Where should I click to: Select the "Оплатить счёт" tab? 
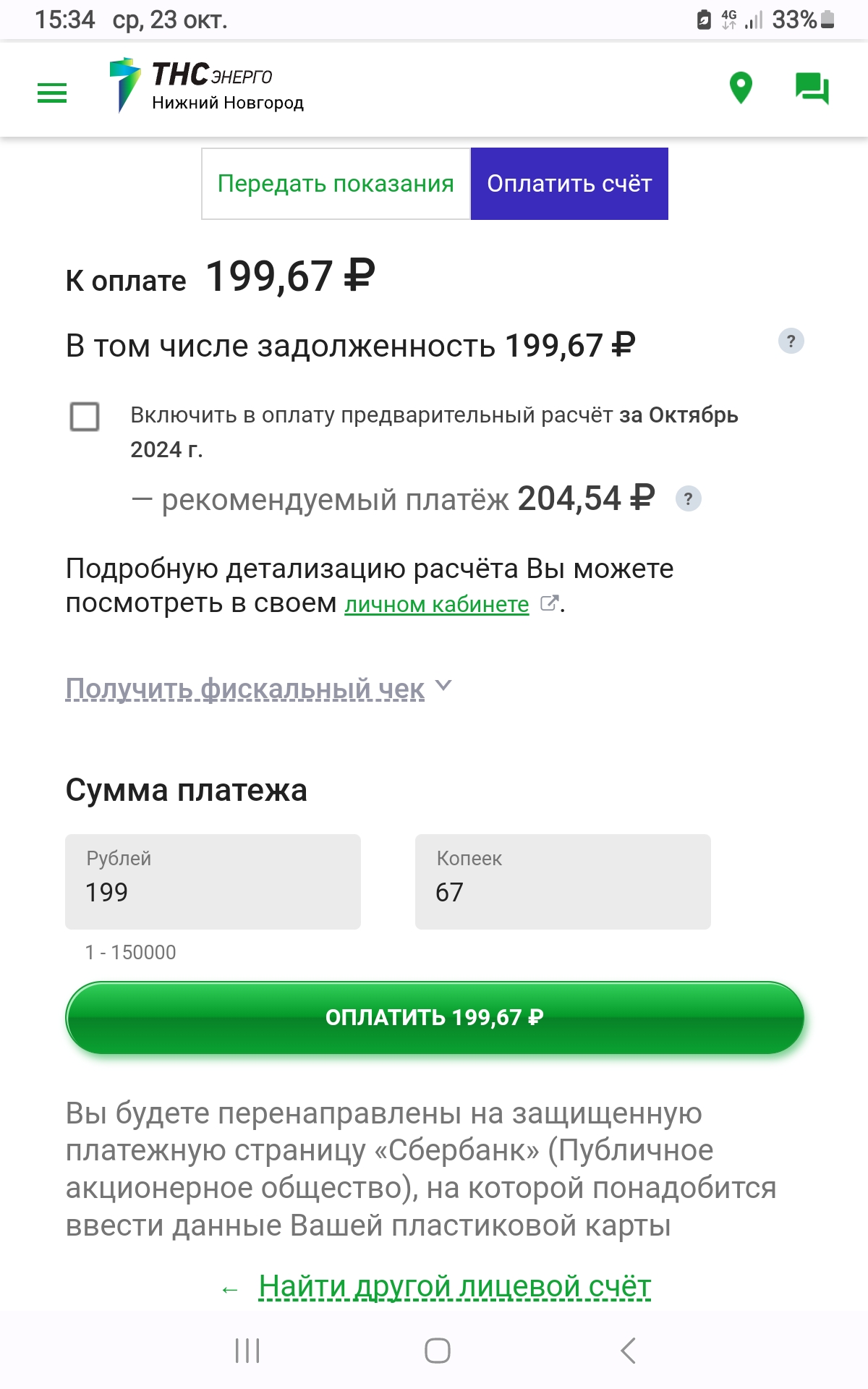(569, 184)
